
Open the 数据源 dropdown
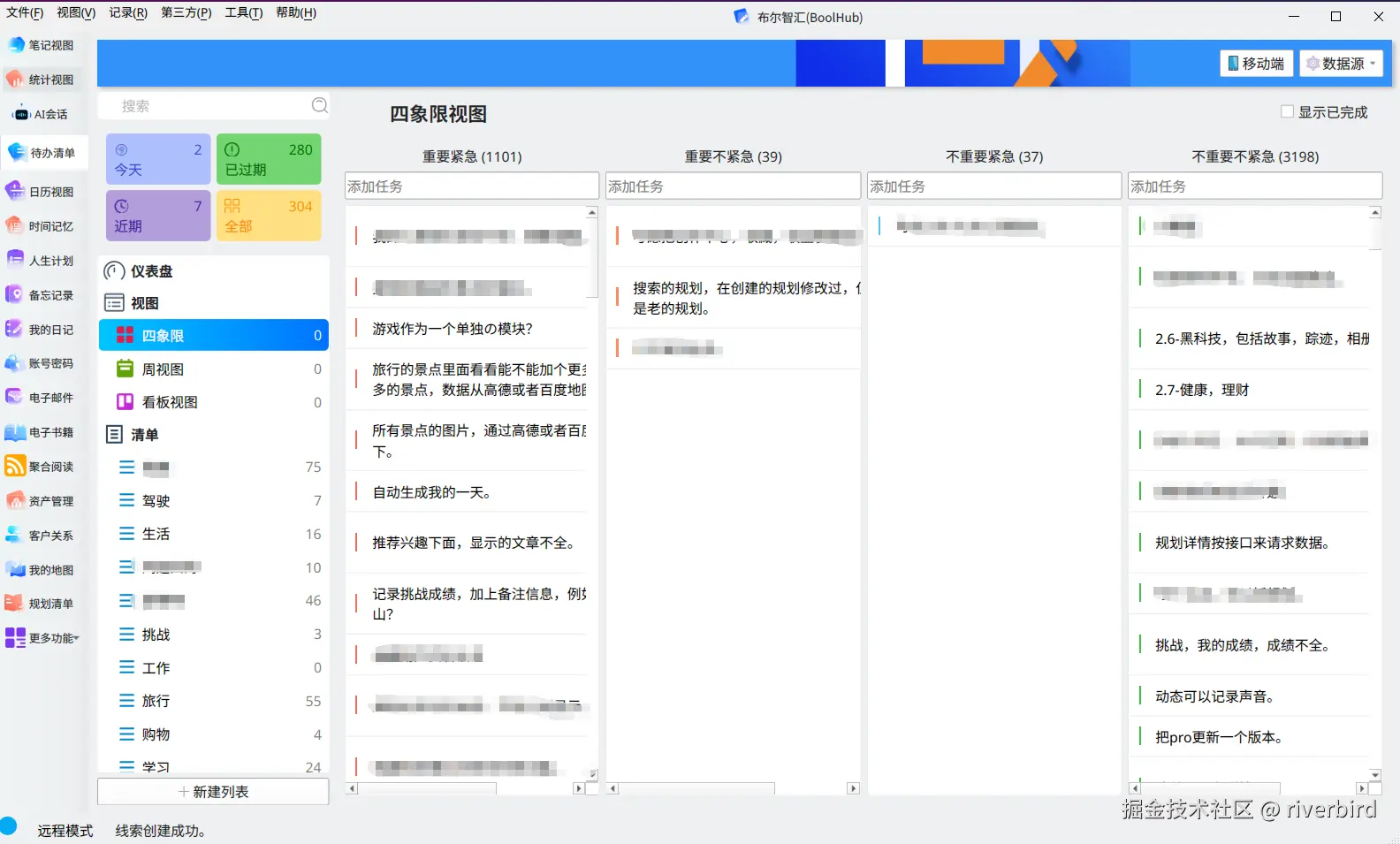1342,64
